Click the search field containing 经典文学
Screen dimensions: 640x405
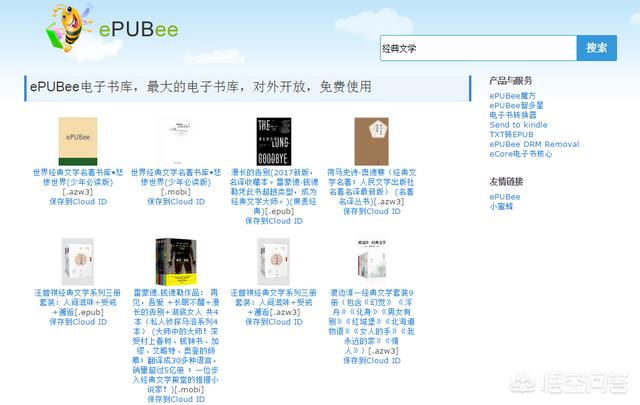click(x=478, y=48)
